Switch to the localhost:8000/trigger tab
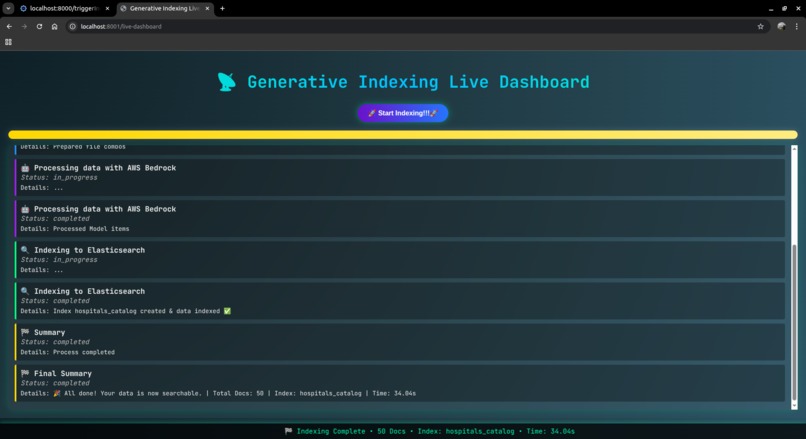 coord(64,8)
